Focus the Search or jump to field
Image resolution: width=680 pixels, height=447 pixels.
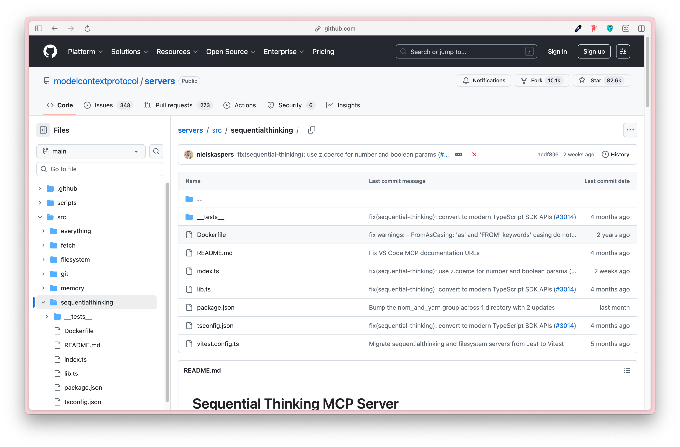tap(467, 52)
